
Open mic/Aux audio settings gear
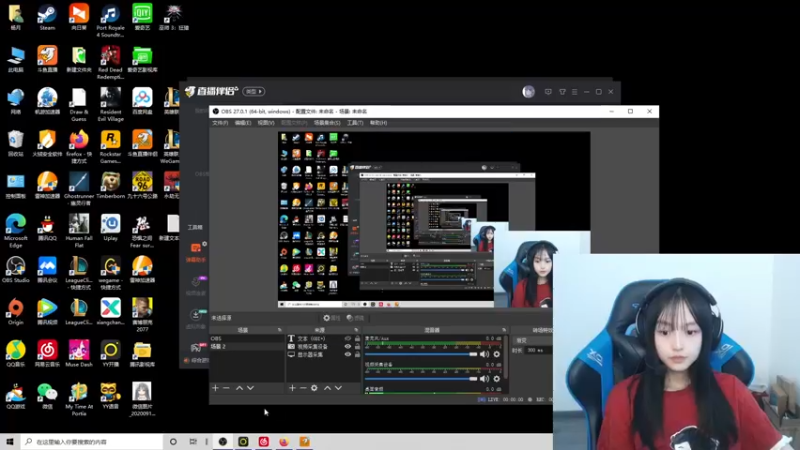[496, 354]
